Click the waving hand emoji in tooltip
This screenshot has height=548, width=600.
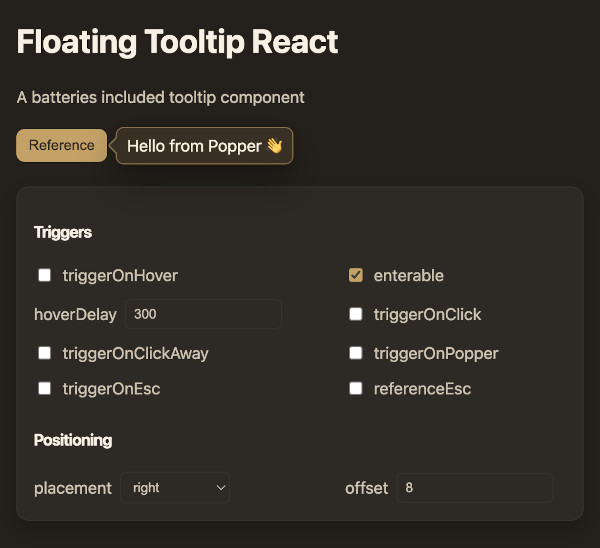pyautogui.click(x=275, y=146)
